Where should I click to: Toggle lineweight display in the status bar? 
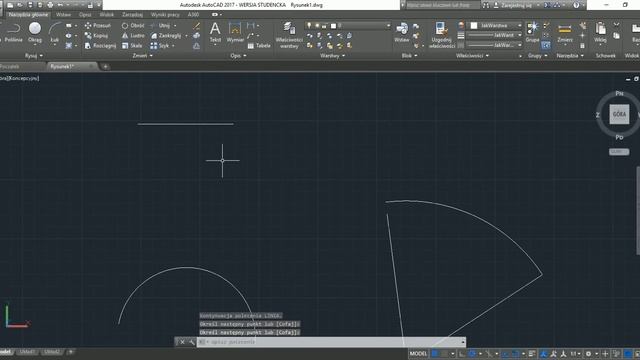point(532,353)
